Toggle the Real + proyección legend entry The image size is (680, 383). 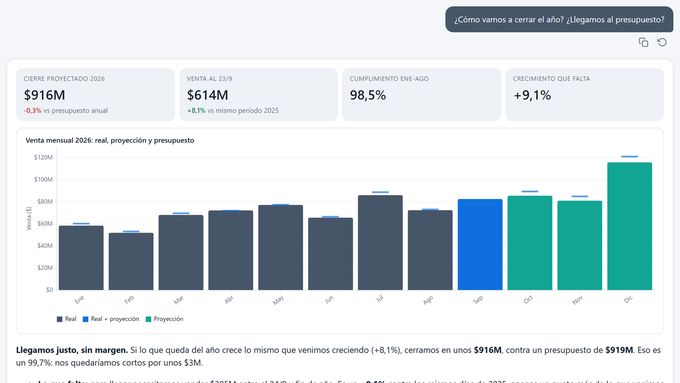coord(111,319)
